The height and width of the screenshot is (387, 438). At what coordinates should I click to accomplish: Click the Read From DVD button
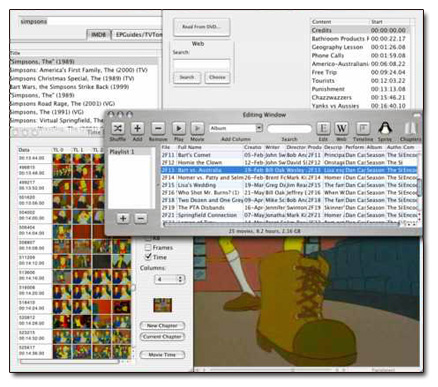pyautogui.click(x=201, y=27)
